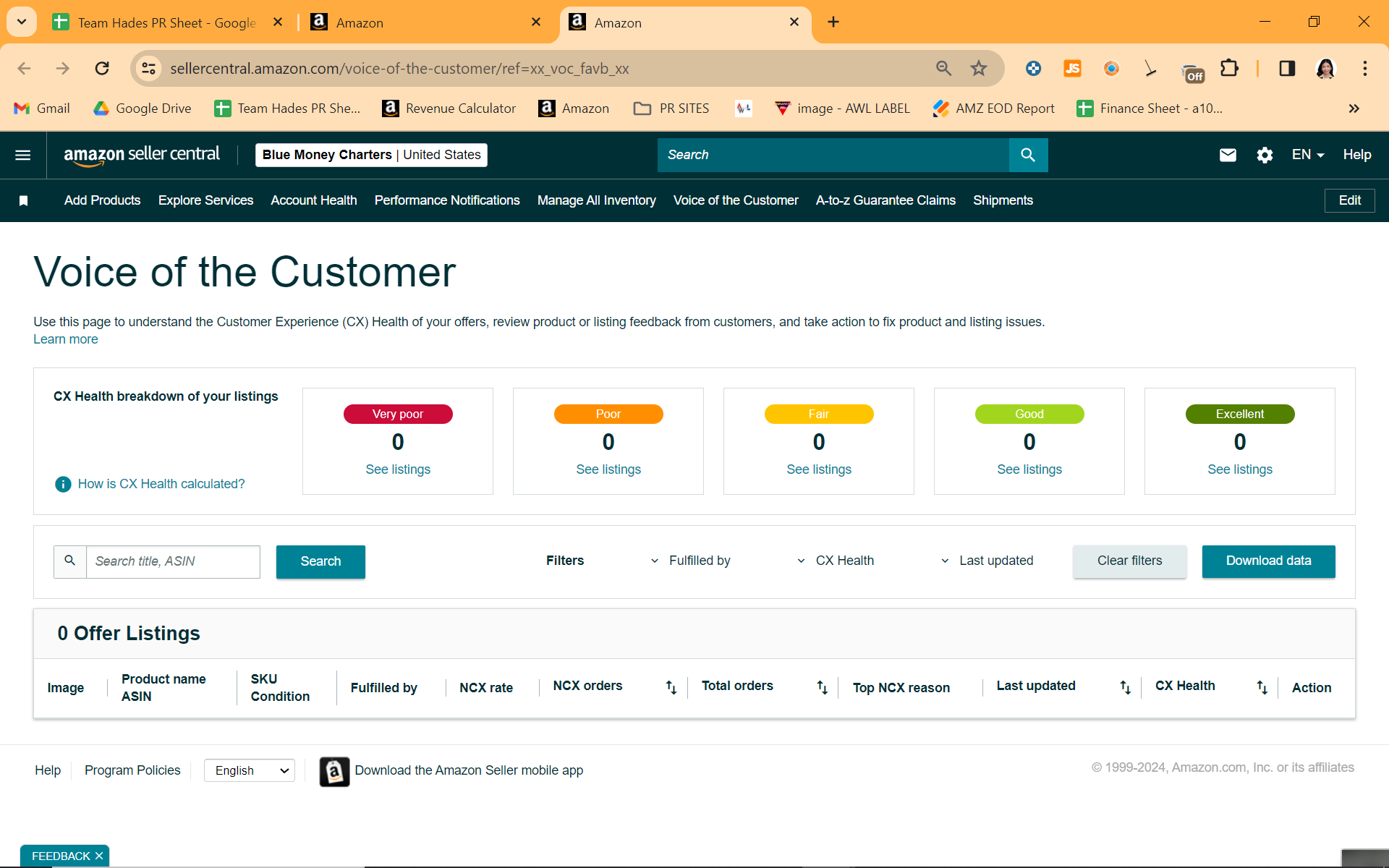Sort by Last updated column arrows

click(1125, 687)
